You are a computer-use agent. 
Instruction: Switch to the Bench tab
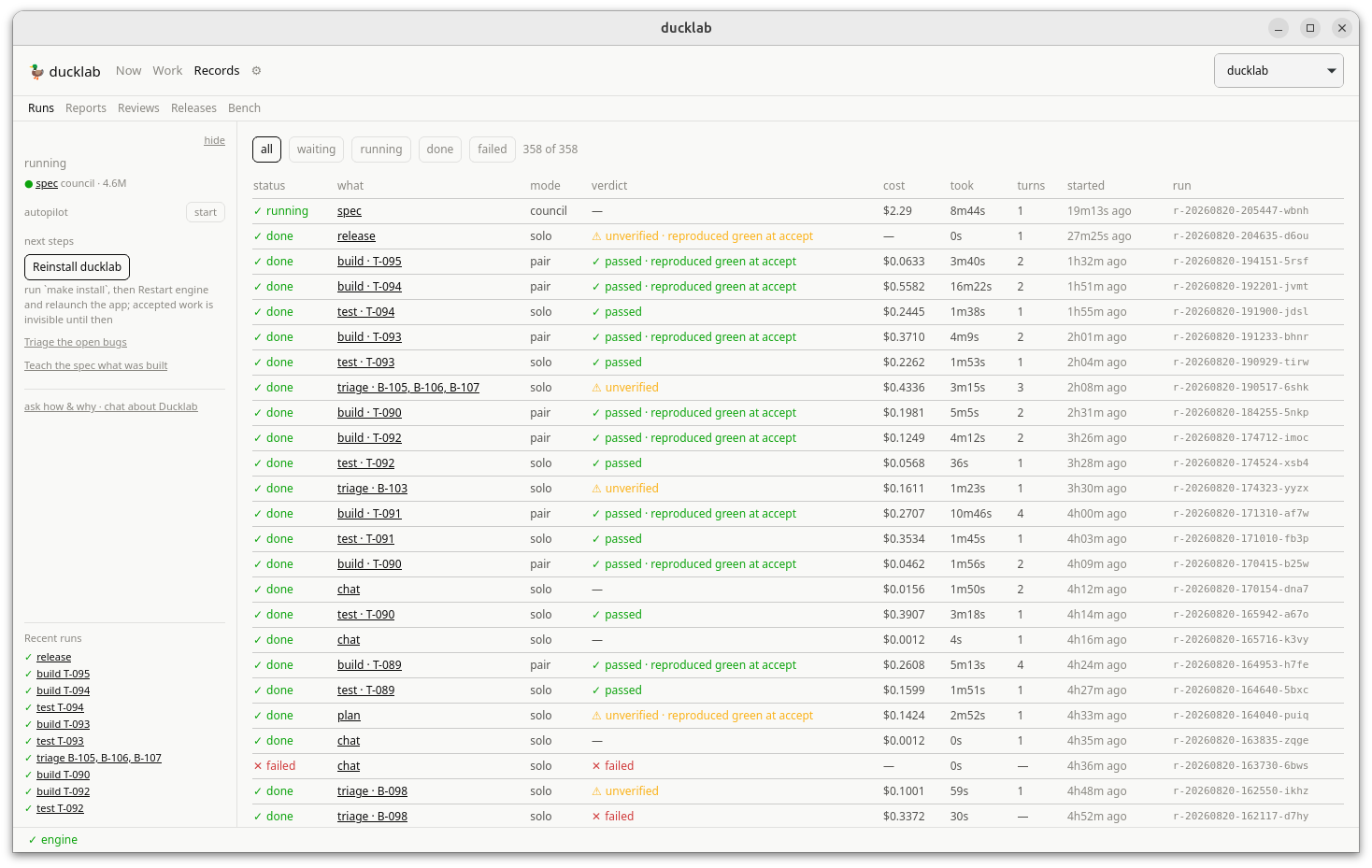pyautogui.click(x=244, y=108)
